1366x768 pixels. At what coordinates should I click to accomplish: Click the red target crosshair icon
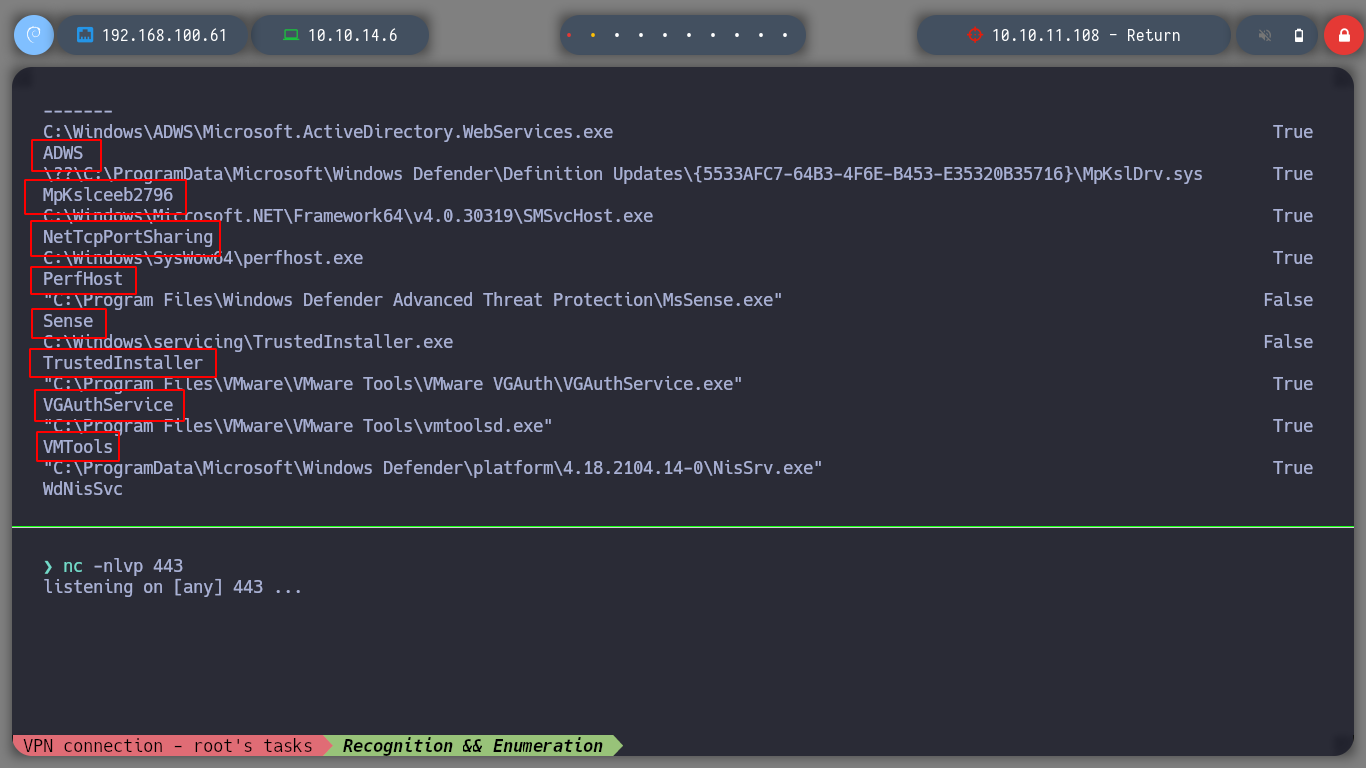[x=975, y=35]
